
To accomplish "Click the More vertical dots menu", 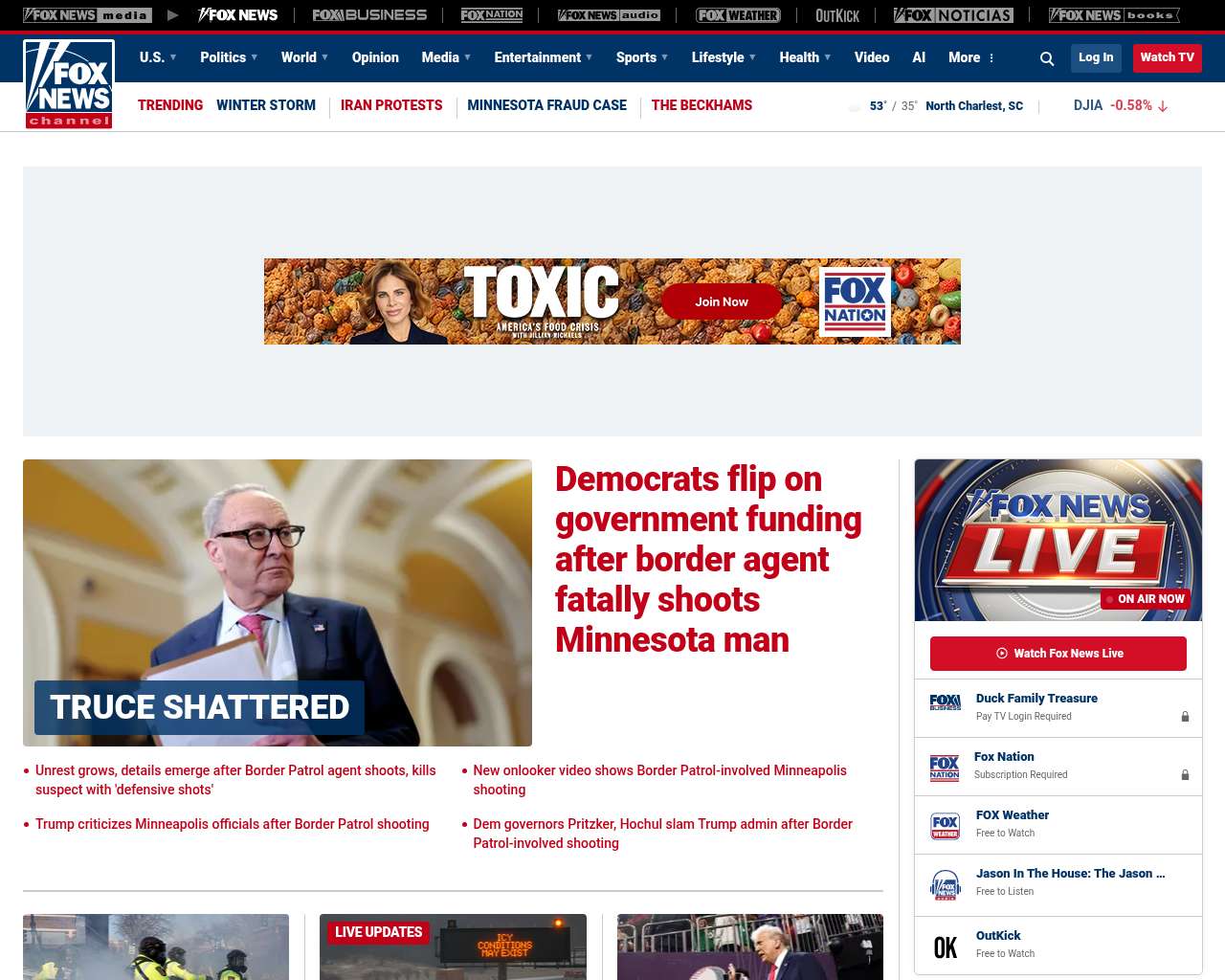I will 991,58.
